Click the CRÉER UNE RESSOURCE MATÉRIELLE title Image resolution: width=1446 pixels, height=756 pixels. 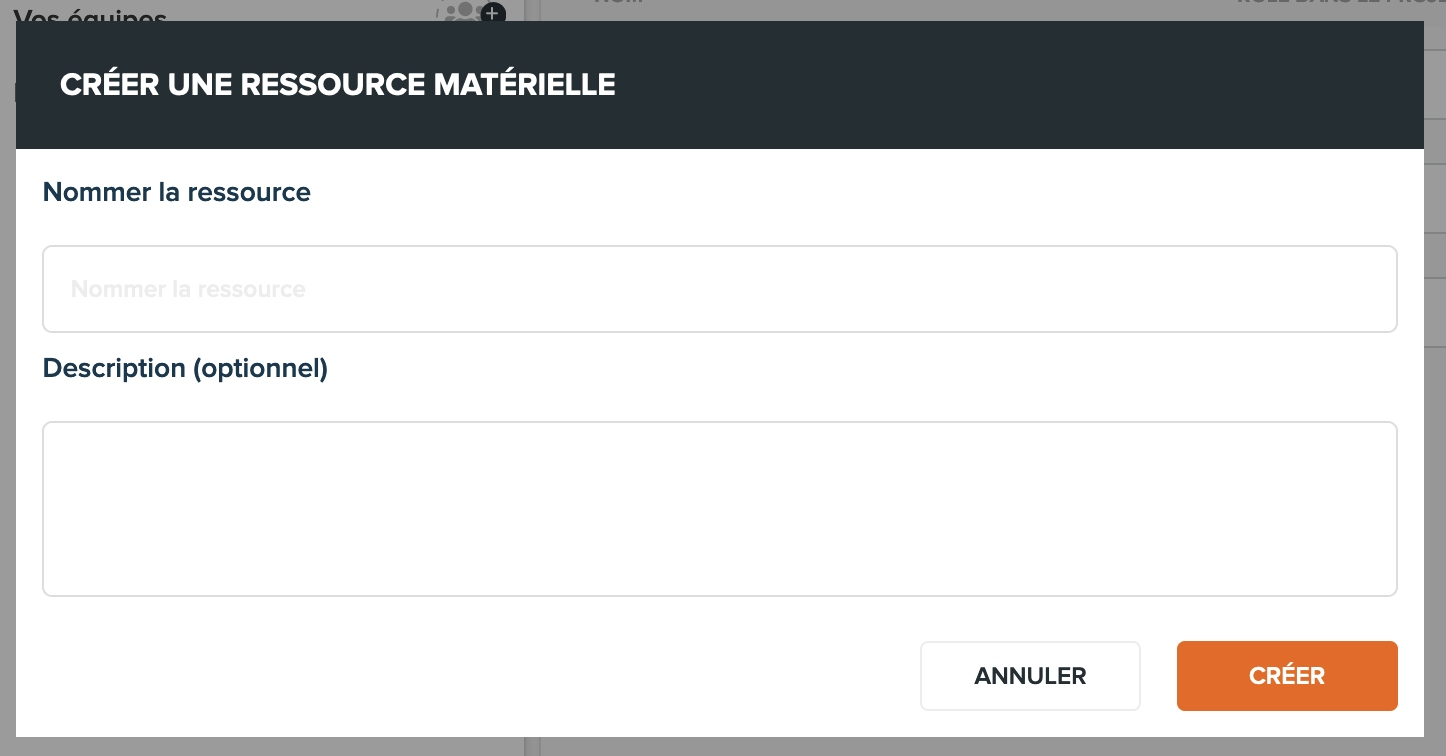click(338, 85)
